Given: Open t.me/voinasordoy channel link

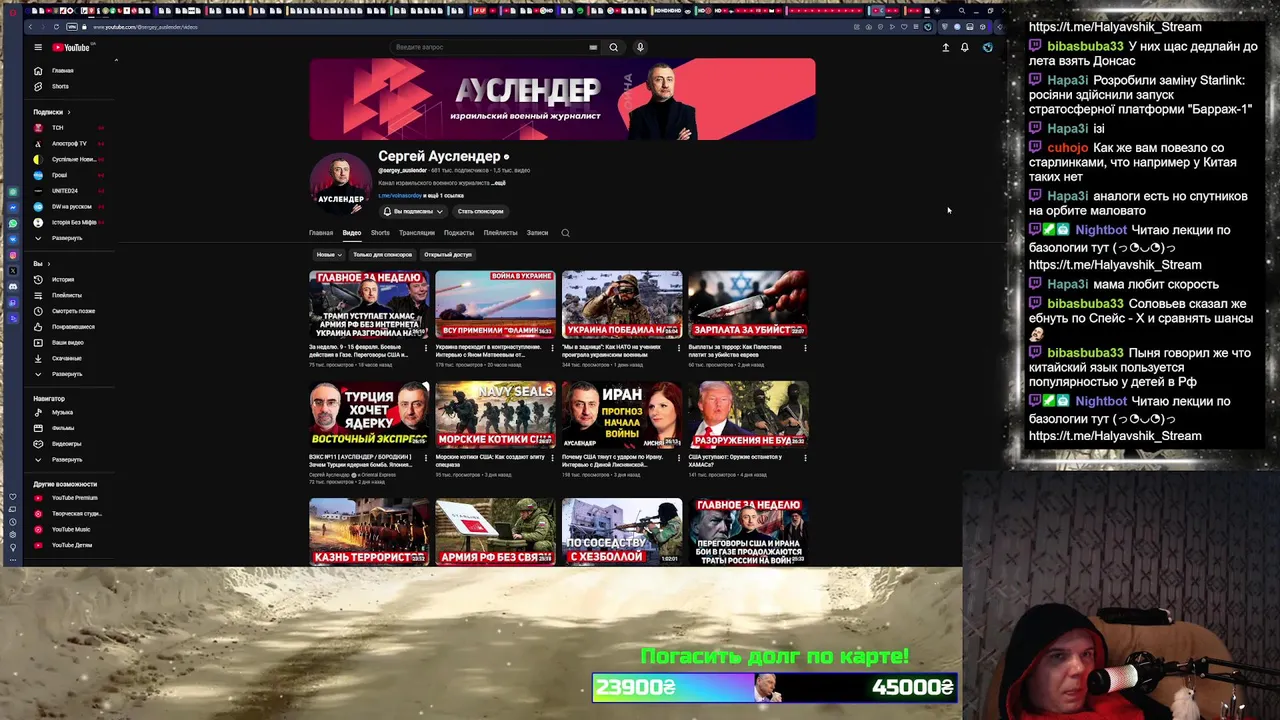Looking at the screenshot, I should [399, 196].
